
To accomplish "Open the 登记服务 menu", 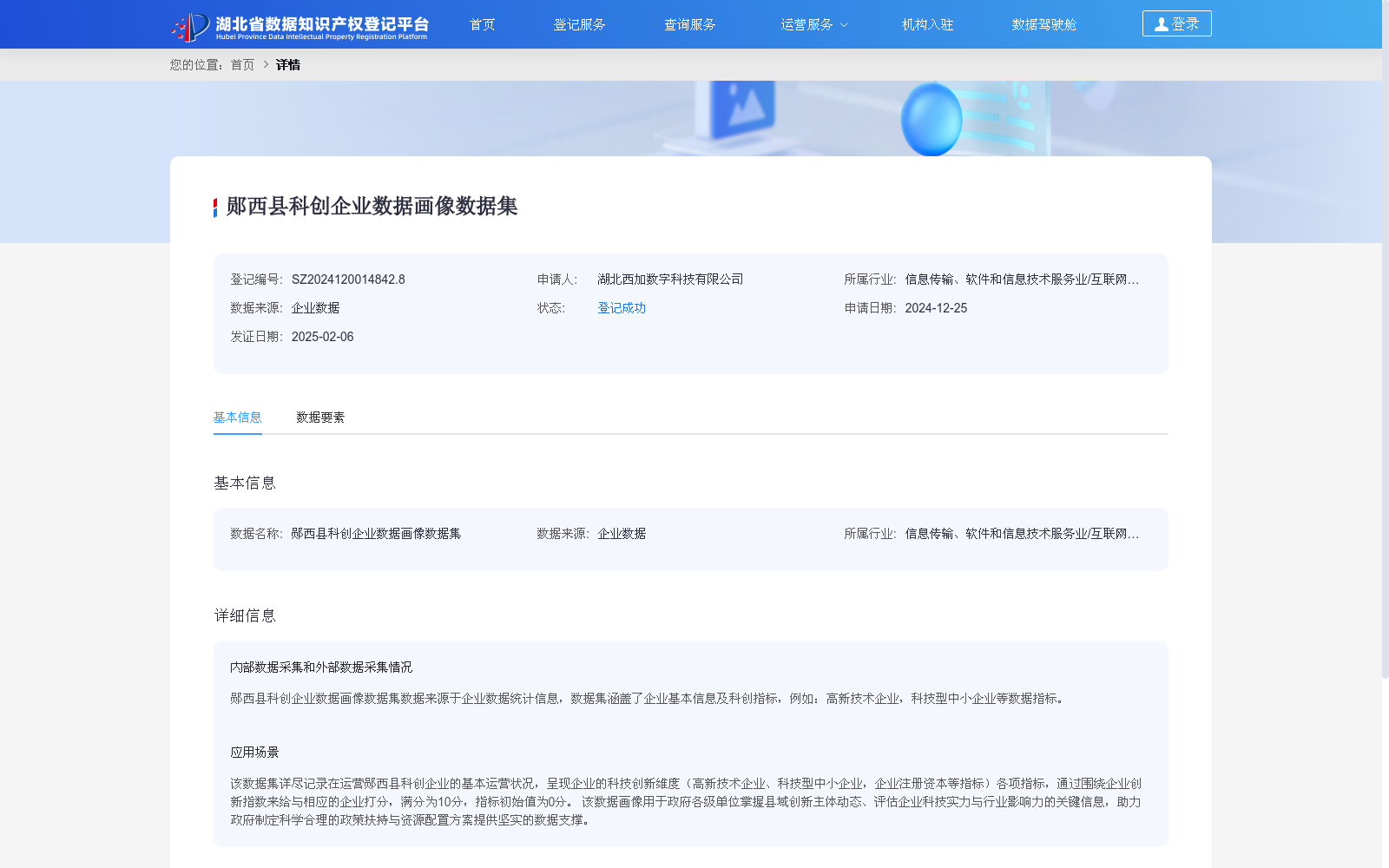I will [579, 24].
